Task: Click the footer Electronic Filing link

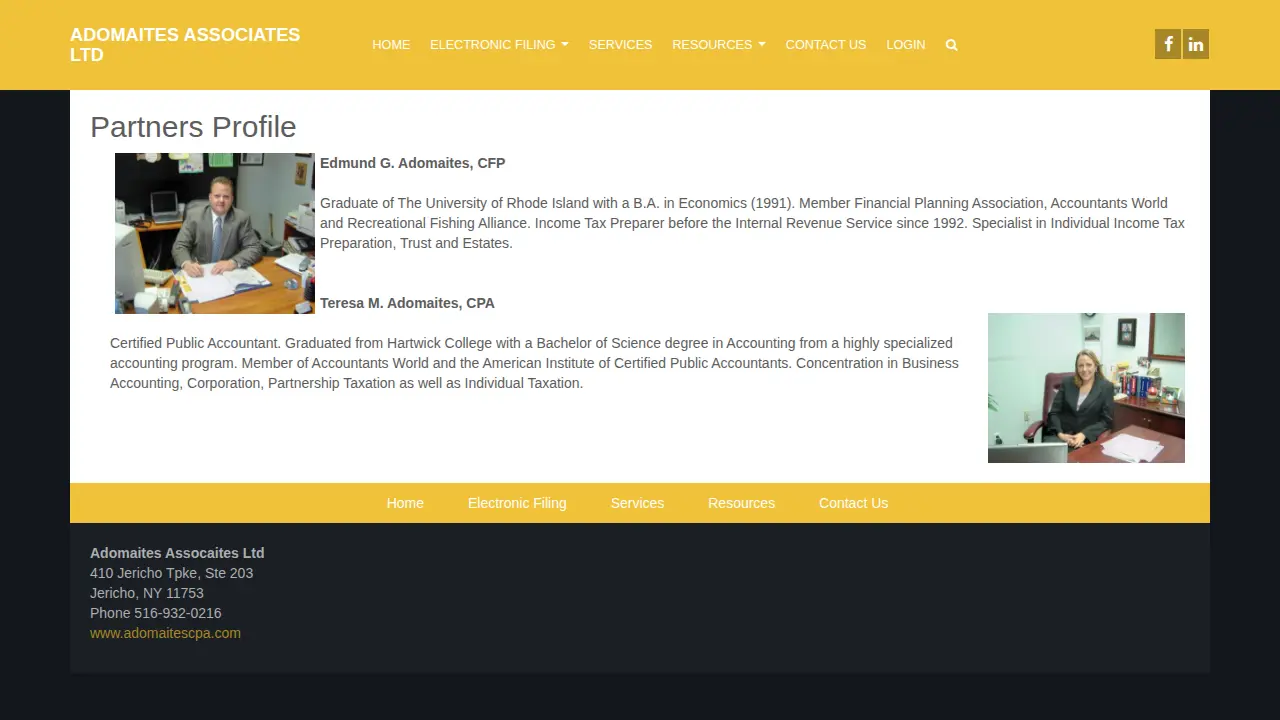Action: point(517,503)
